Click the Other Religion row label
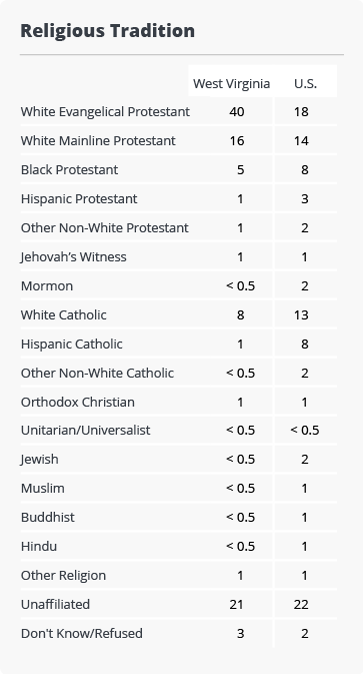The width and height of the screenshot is (363, 674). [x=63, y=576]
